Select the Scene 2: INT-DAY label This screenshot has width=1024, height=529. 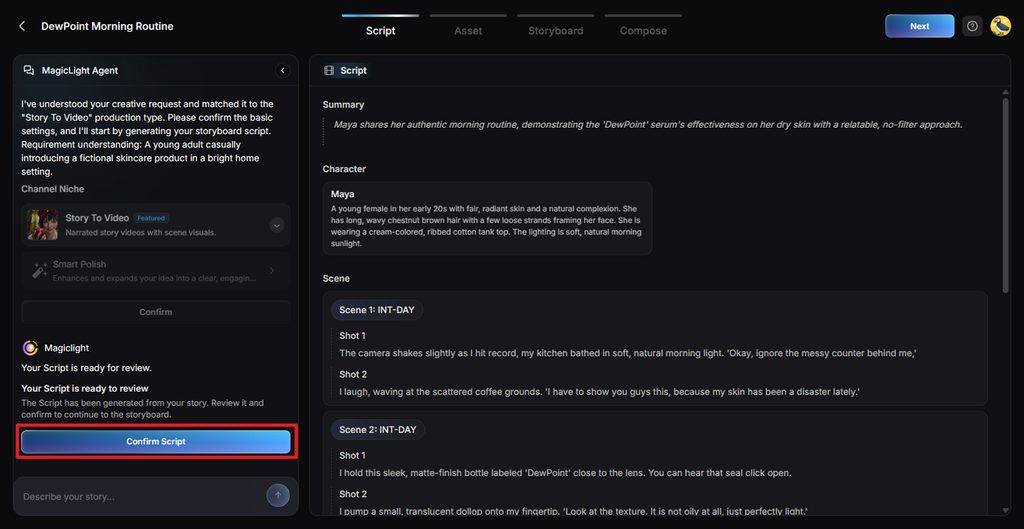click(377, 430)
